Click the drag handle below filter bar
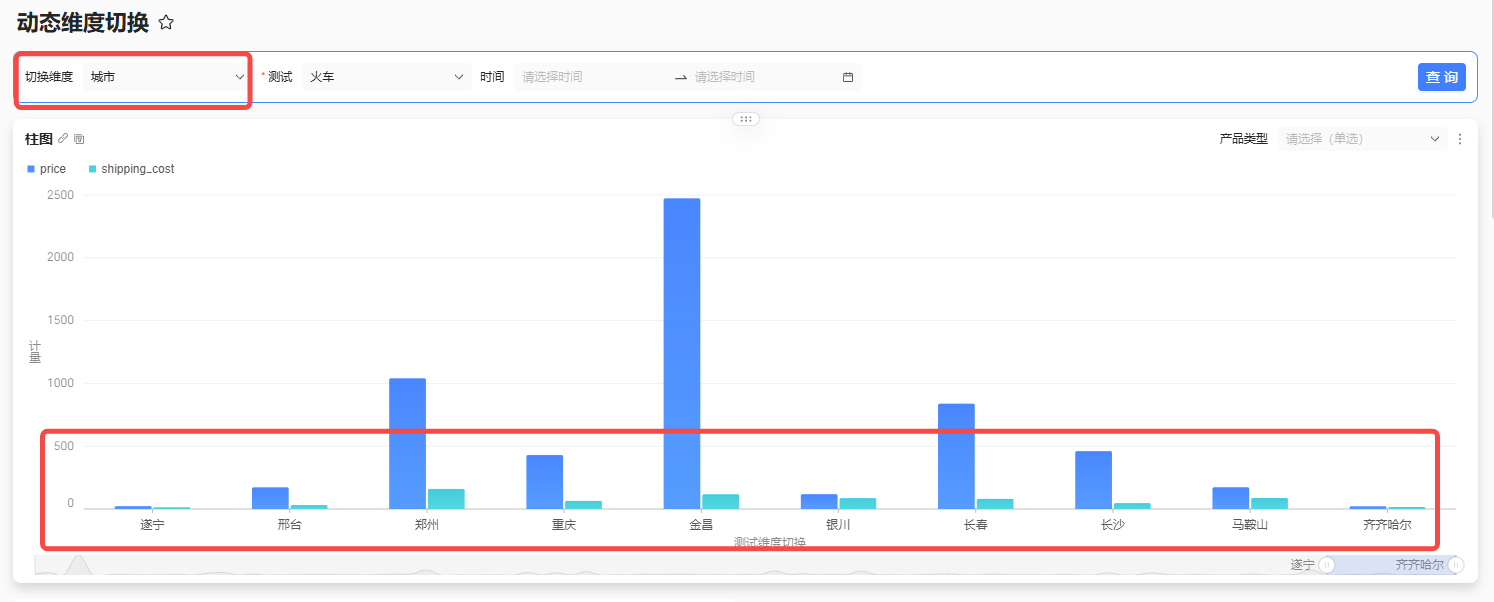 coord(745,119)
